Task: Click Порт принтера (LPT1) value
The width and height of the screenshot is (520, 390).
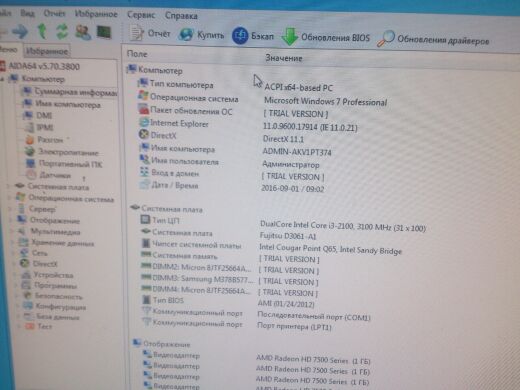Action: pyautogui.click(x=294, y=326)
